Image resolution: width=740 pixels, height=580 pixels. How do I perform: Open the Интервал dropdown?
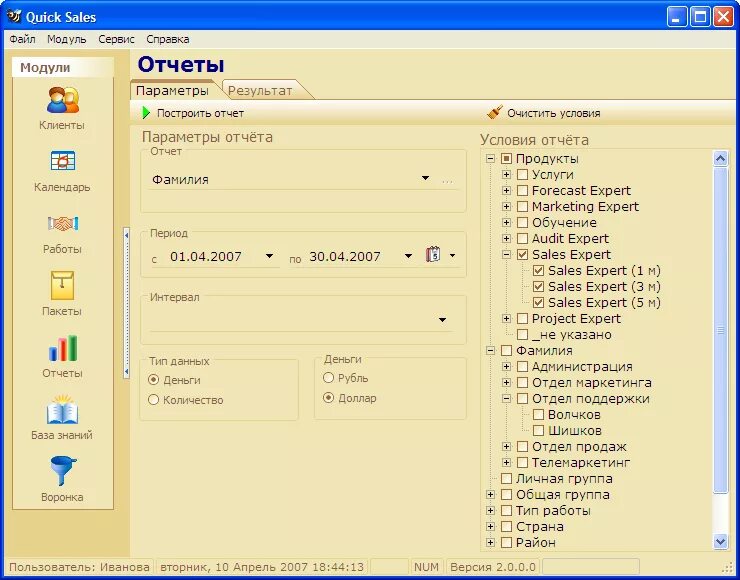pos(442,319)
